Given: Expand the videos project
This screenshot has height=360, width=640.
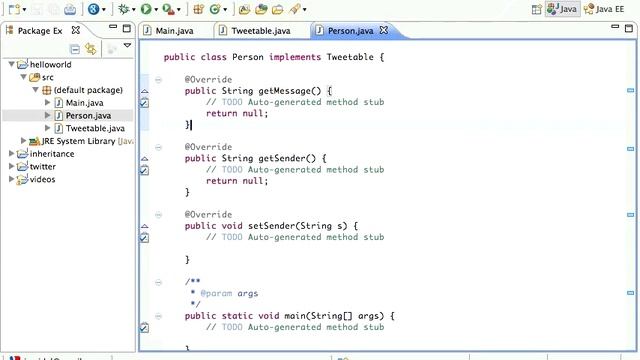Looking at the screenshot, I should 11,179.
